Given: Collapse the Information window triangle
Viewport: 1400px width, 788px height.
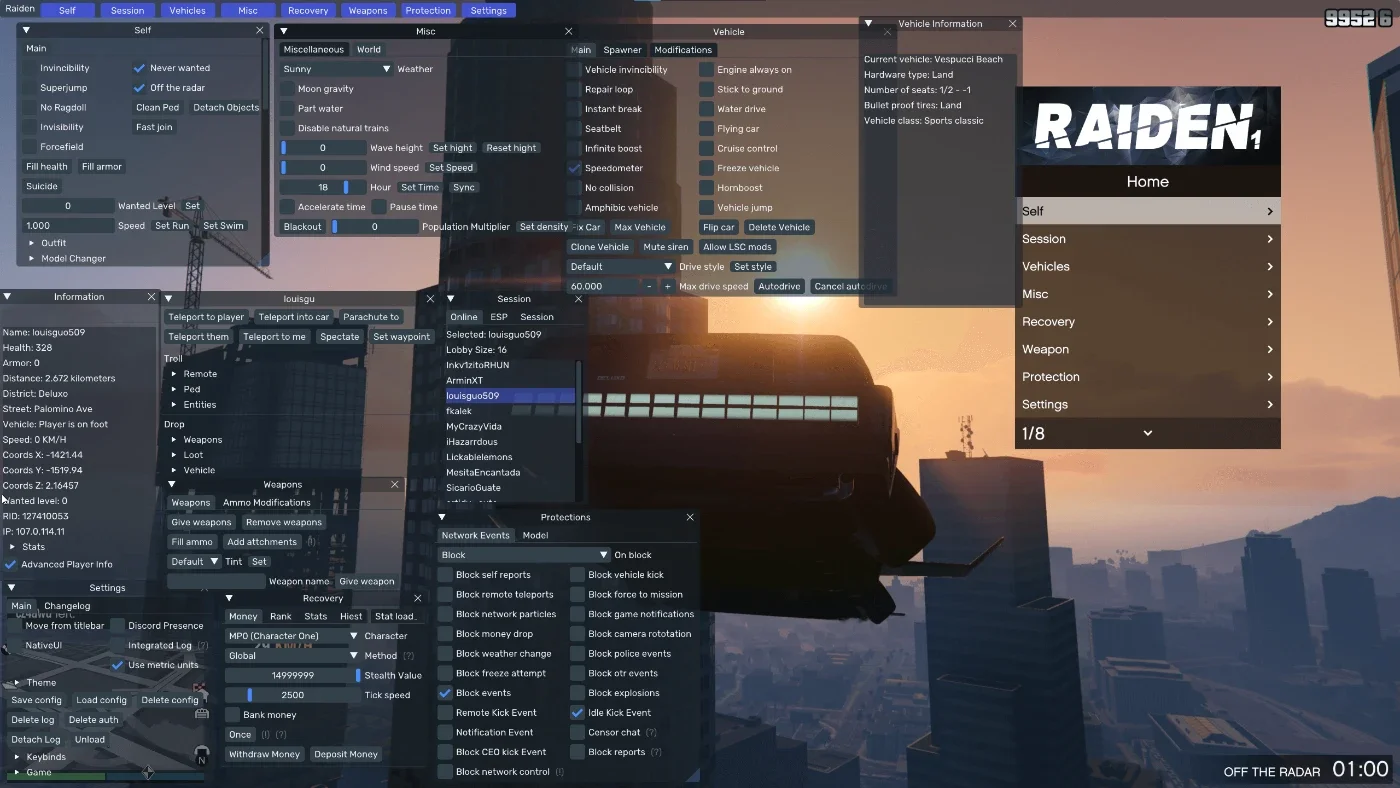Looking at the screenshot, I should tap(7, 297).
